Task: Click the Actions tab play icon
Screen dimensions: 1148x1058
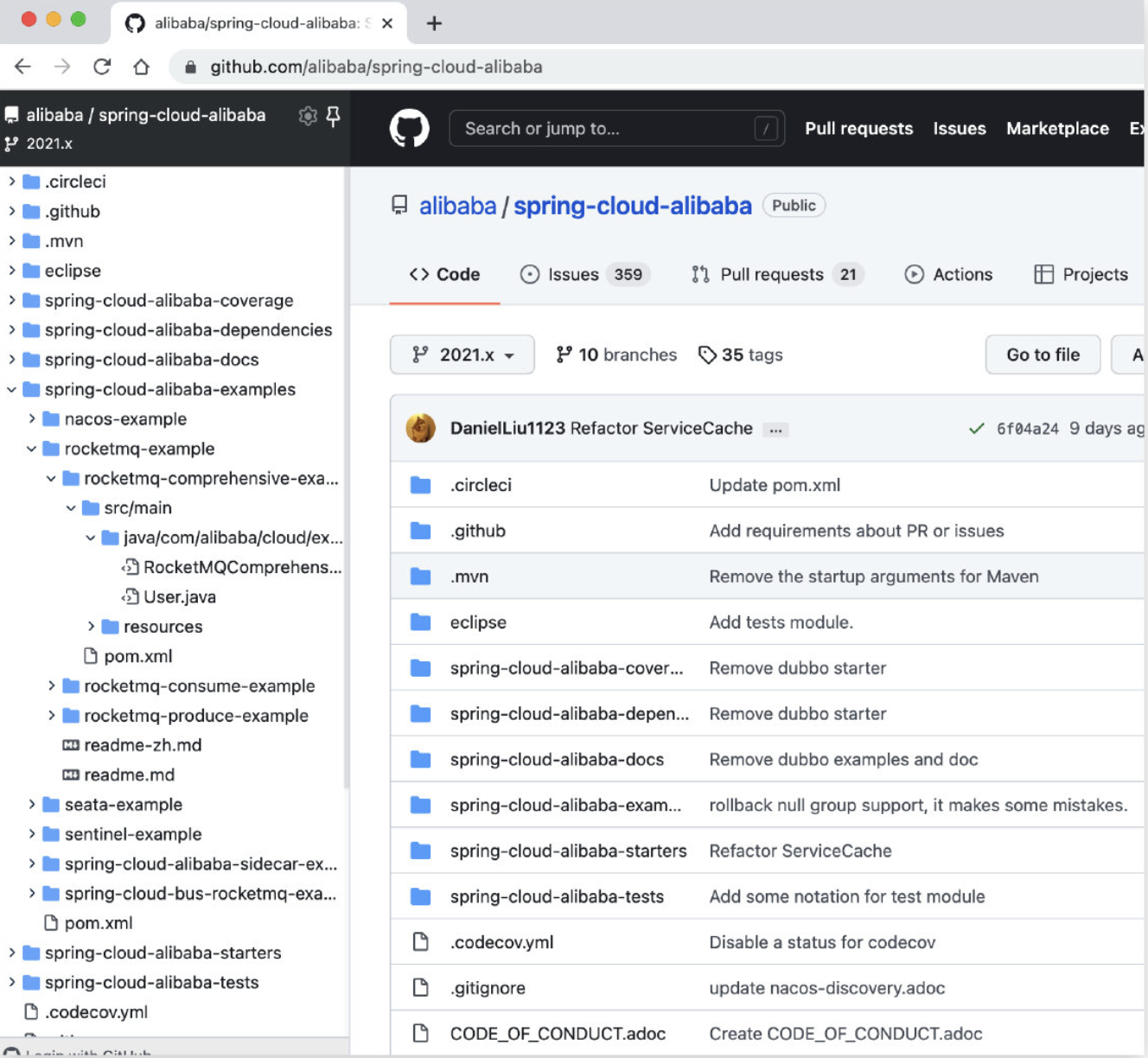Action: [914, 274]
